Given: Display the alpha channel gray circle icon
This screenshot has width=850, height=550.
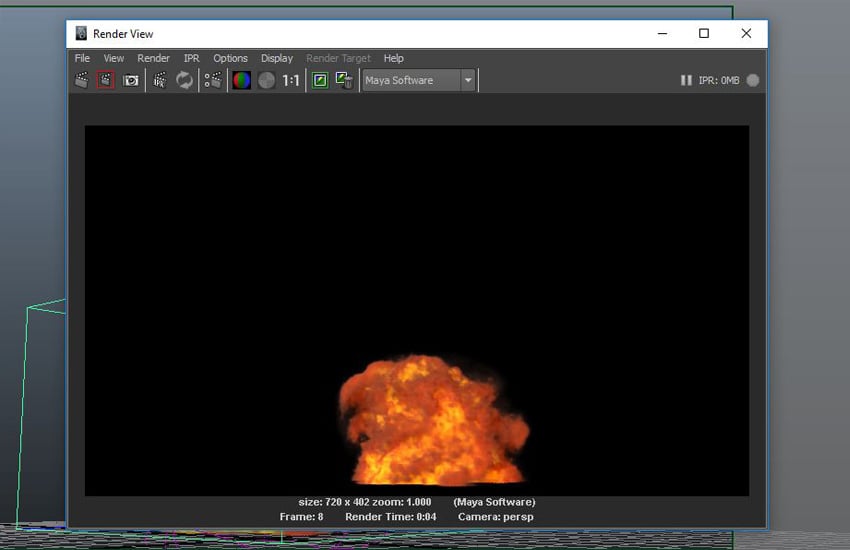Looking at the screenshot, I should [x=266, y=80].
